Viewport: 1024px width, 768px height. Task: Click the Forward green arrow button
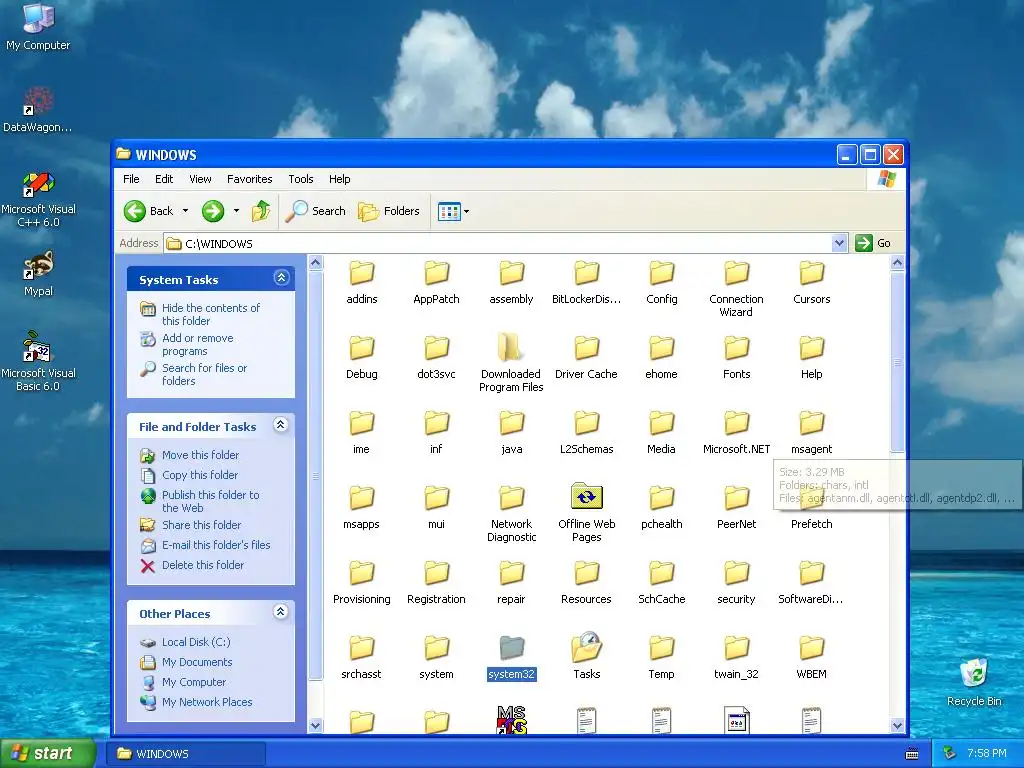[213, 211]
